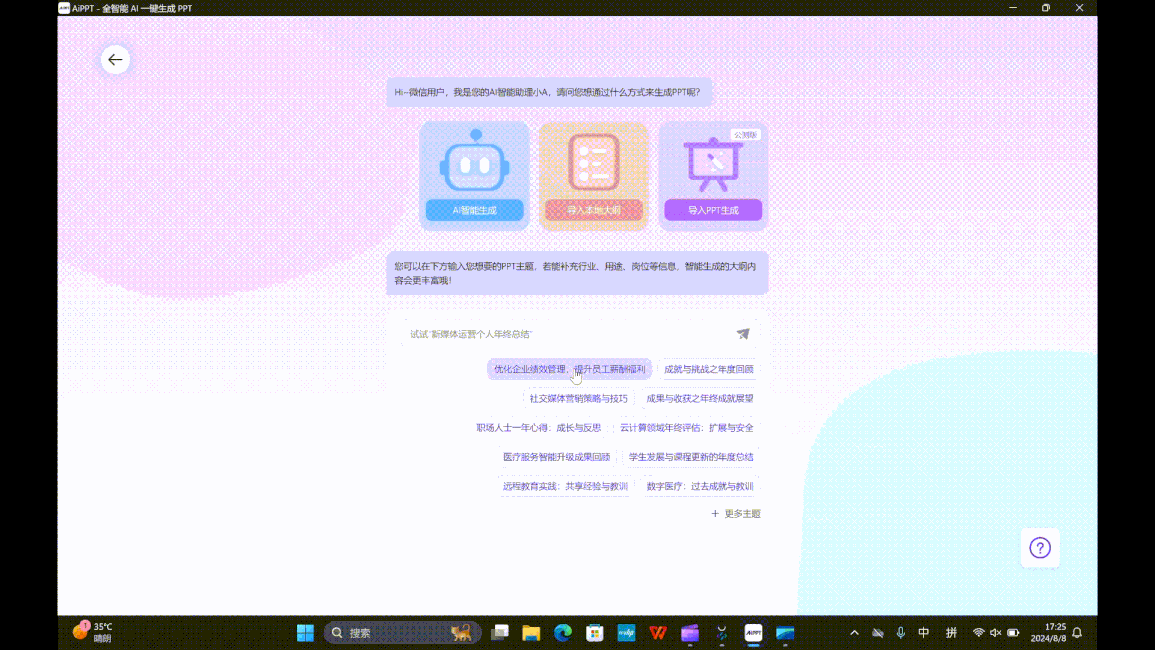Open help via the question mark icon

point(1040,548)
